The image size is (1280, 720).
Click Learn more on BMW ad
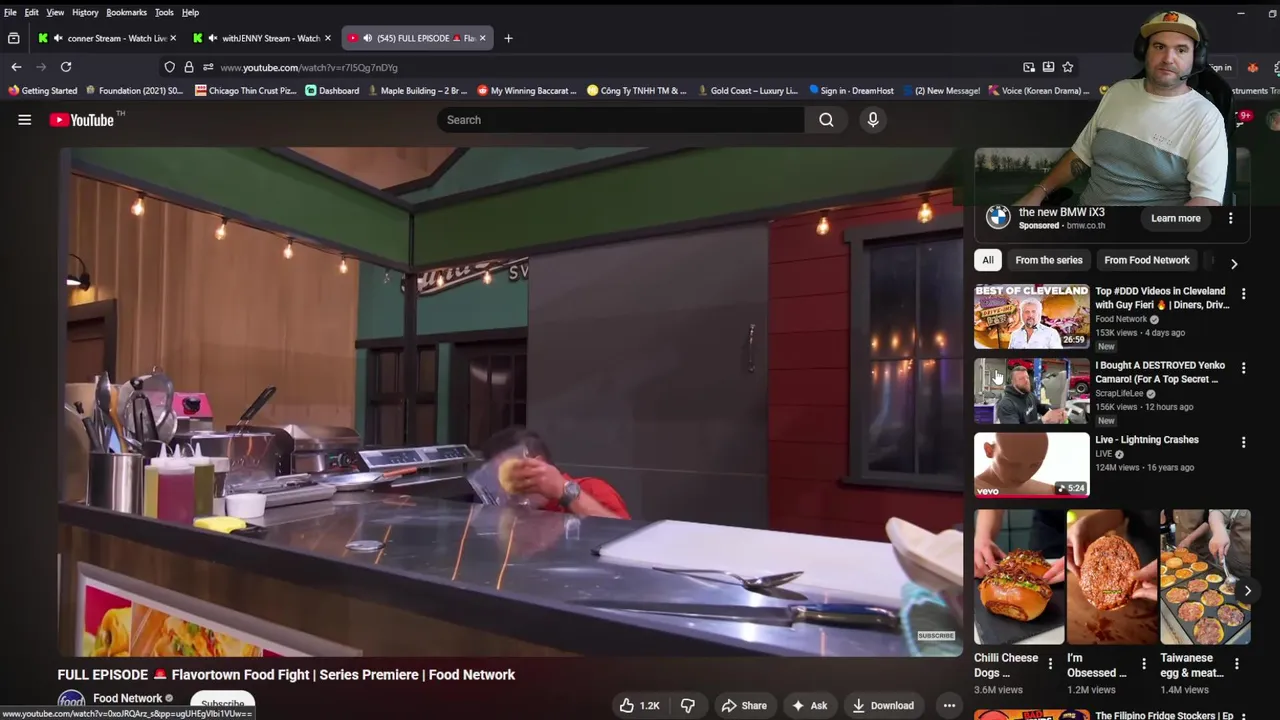[1176, 218]
